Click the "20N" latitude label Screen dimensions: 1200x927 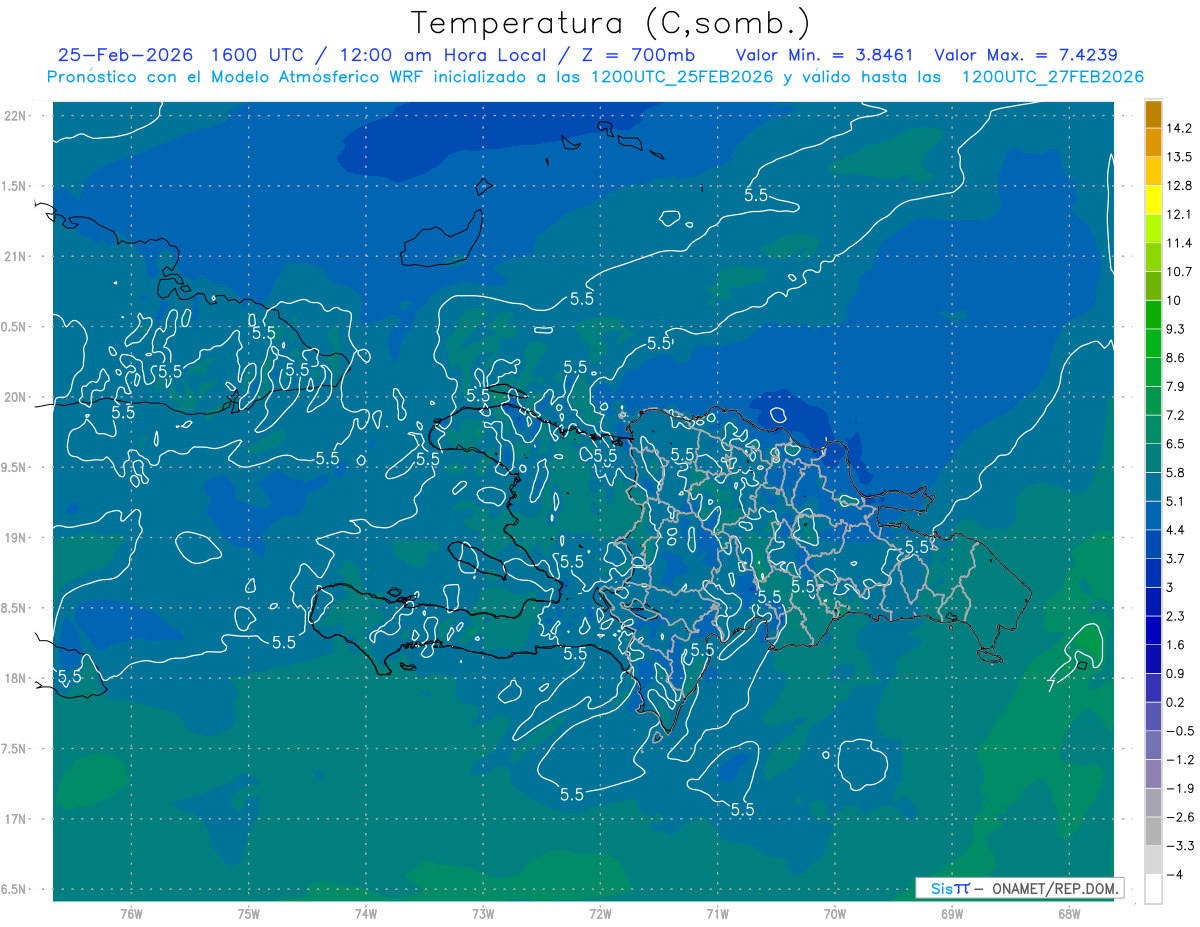point(14,397)
